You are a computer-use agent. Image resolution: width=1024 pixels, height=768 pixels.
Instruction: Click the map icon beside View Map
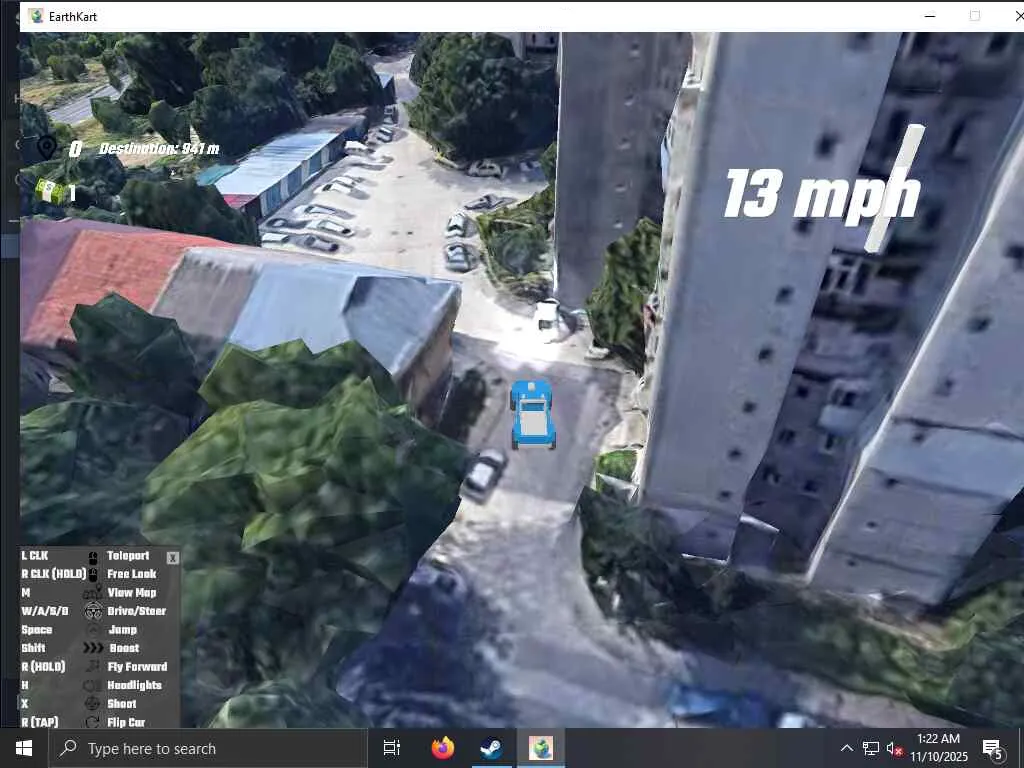93,592
